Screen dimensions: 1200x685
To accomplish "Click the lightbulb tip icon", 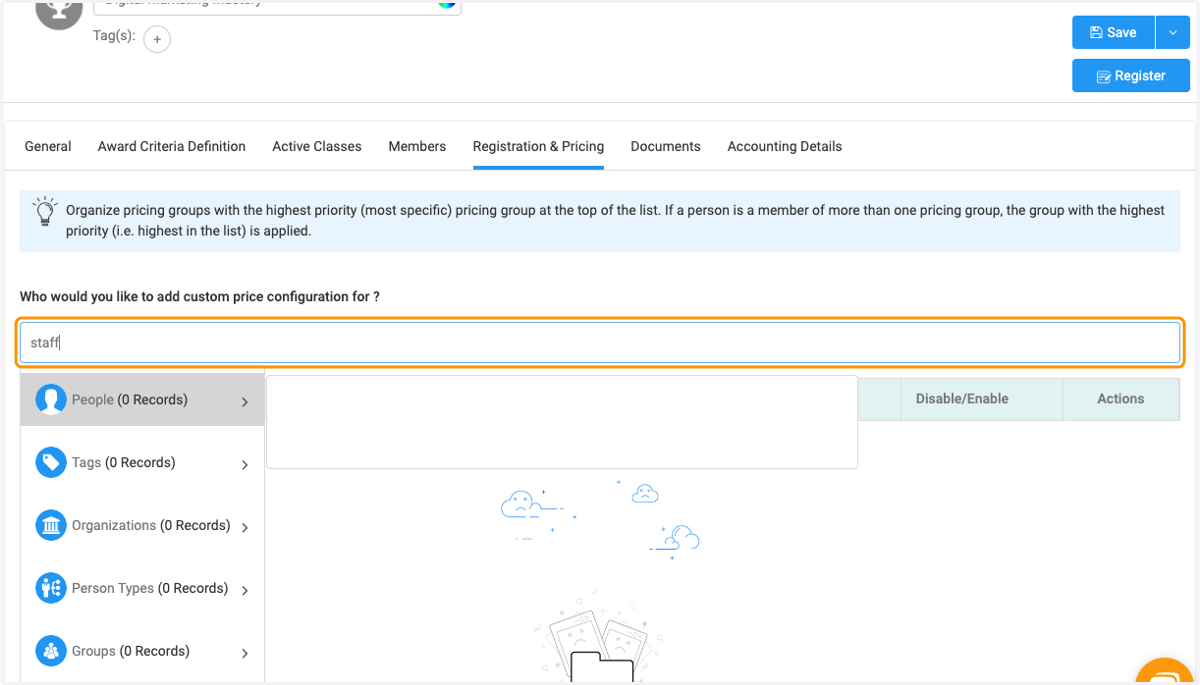I will click(x=45, y=210).
